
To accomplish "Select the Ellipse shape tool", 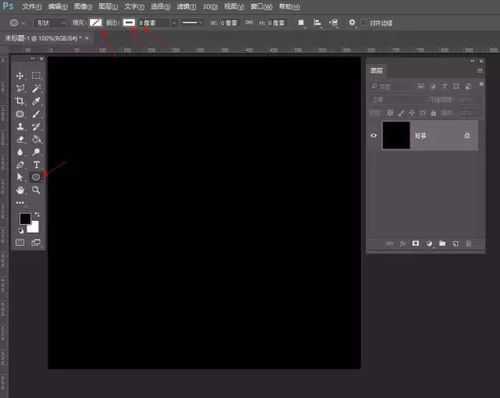I will pyautogui.click(x=36, y=177).
